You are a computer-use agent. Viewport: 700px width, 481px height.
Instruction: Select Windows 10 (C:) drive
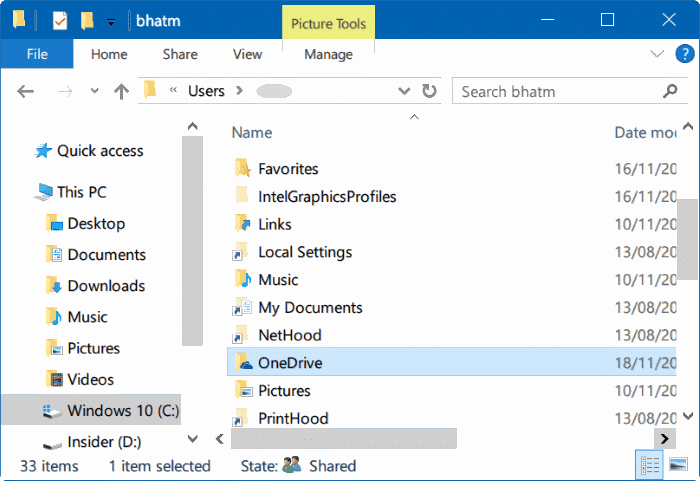pos(92,410)
